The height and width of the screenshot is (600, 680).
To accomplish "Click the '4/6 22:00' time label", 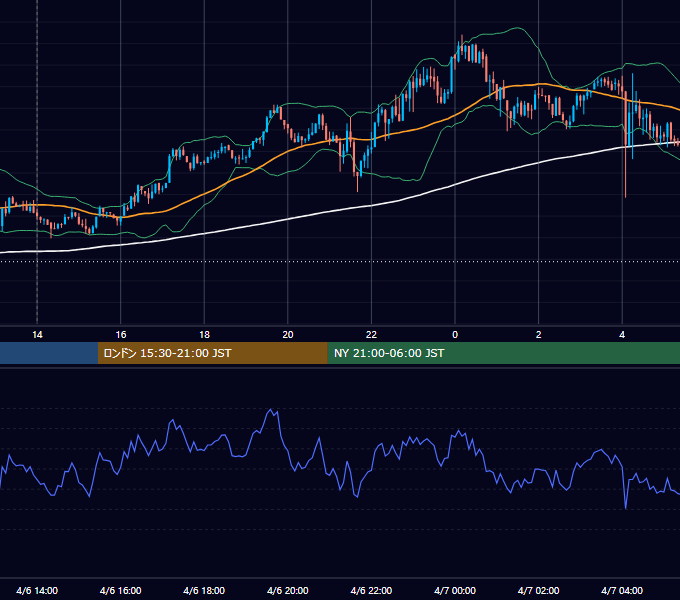I will (371, 590).
